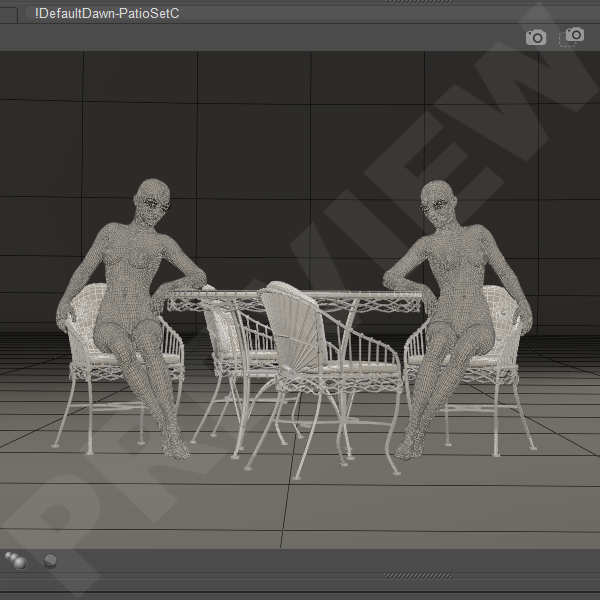Pick the right figure's head

[436, 203]
